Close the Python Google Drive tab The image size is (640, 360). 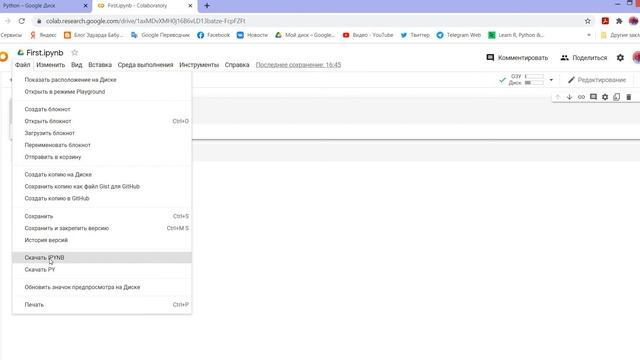click(x=85, y=6)
